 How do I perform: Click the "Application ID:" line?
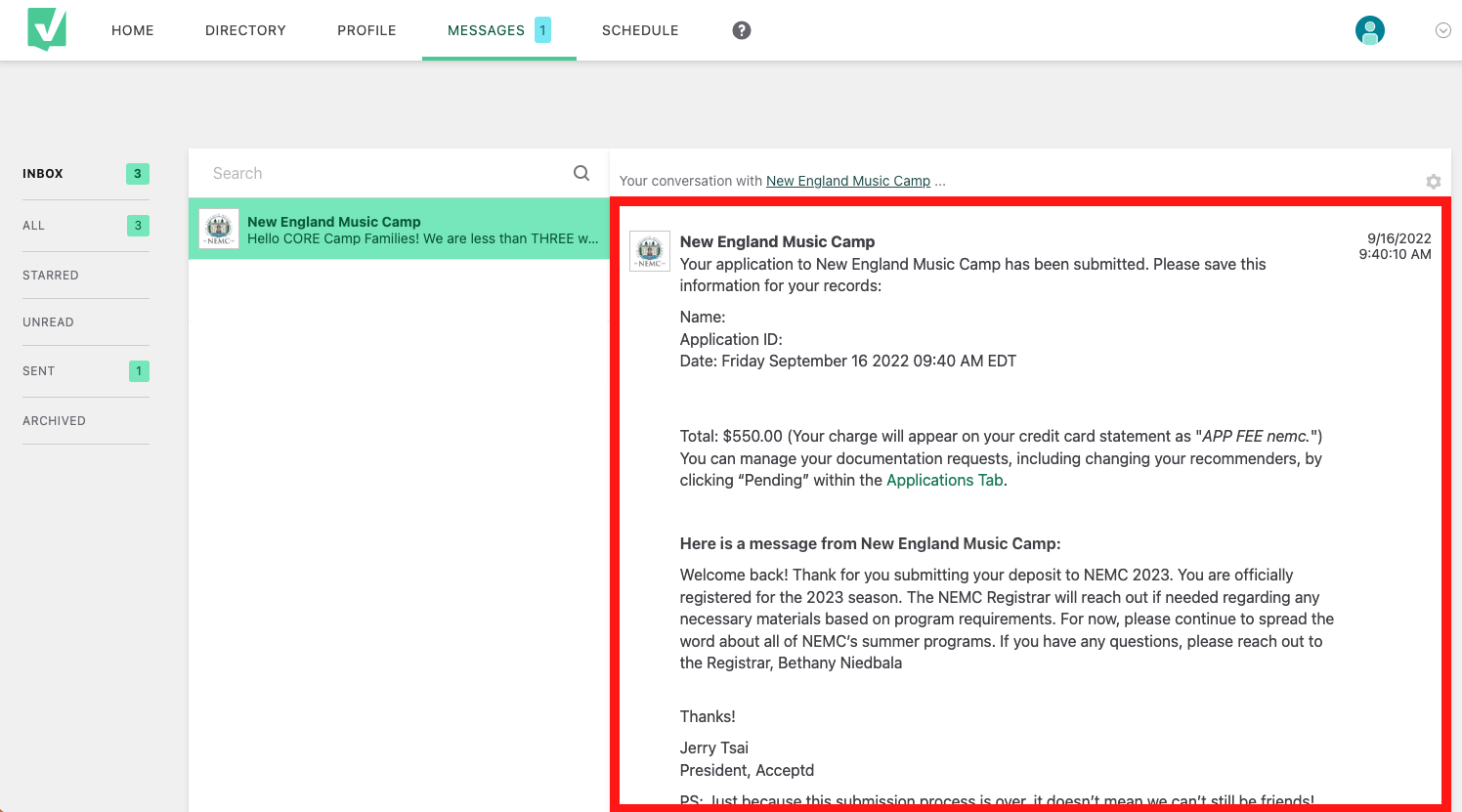[731, 340]
